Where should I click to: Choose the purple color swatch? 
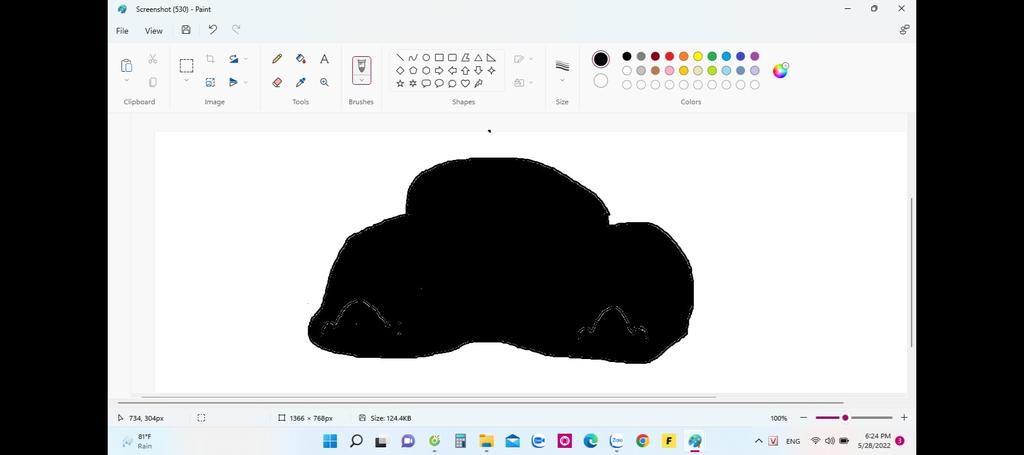[754, 56]
